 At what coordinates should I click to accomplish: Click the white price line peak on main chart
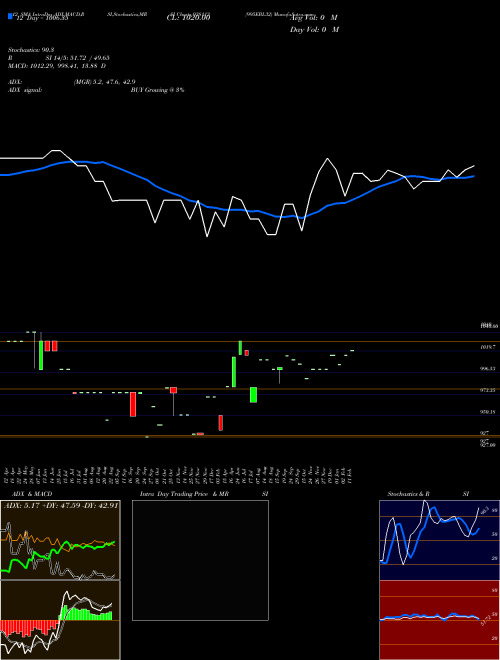(327, 159)
